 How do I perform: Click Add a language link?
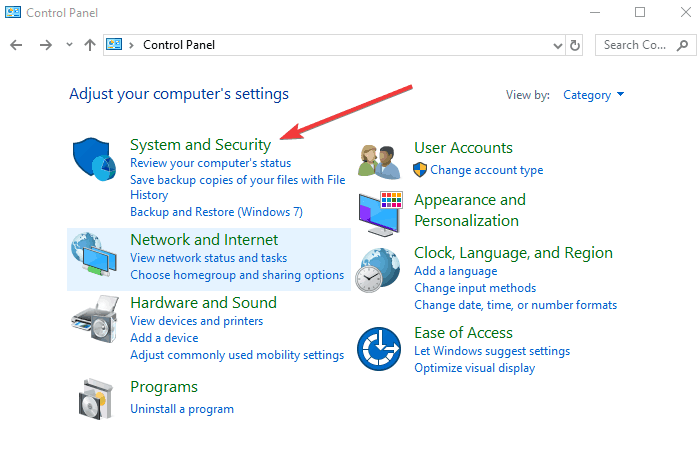455,271
